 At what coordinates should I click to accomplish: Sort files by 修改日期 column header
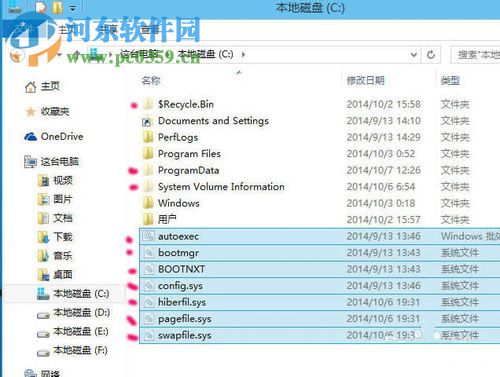click(x=366, y=80)
